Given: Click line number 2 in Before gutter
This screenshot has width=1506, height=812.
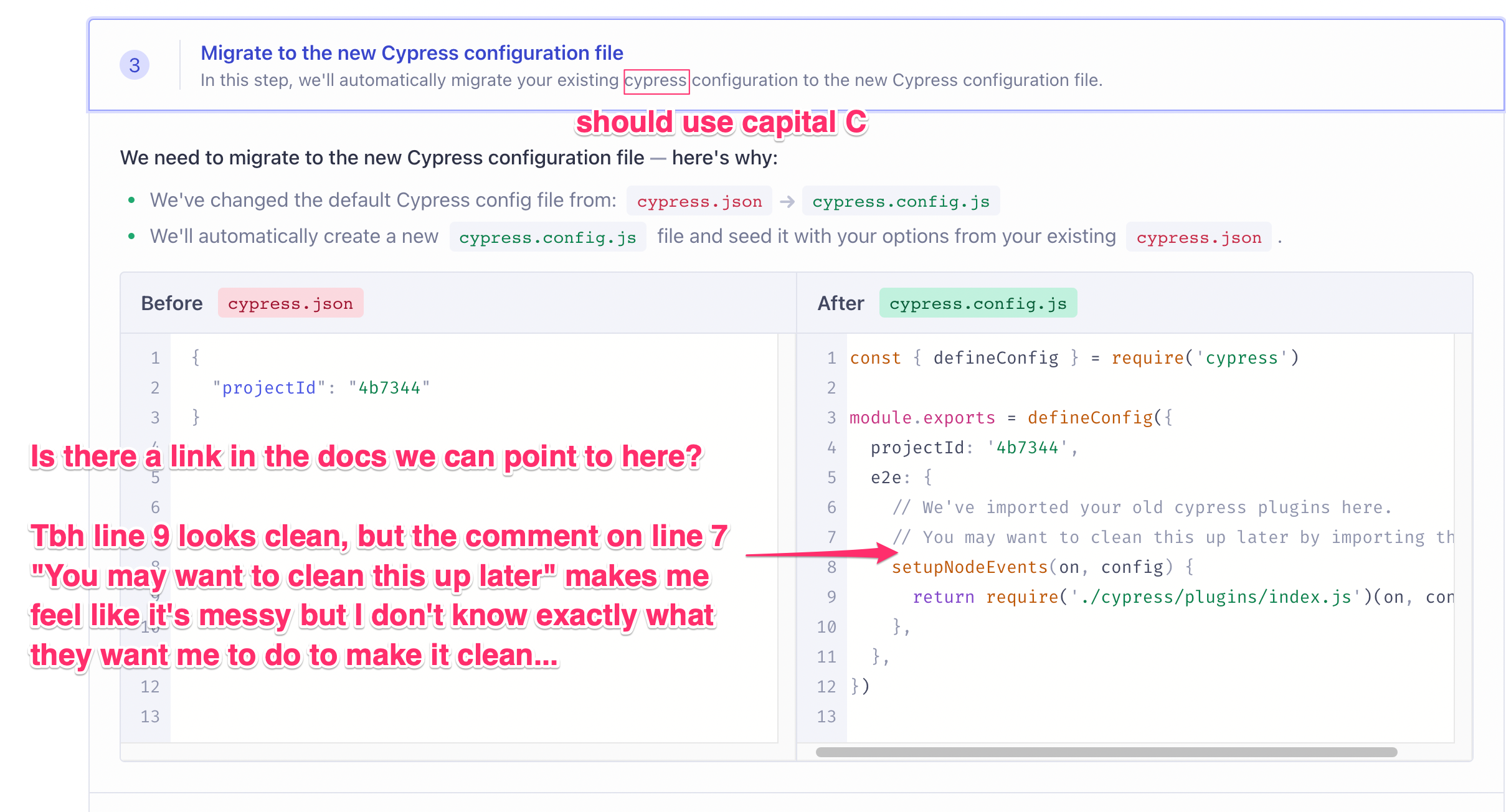Looking at the screenshot, I should [x=154, y=388].
